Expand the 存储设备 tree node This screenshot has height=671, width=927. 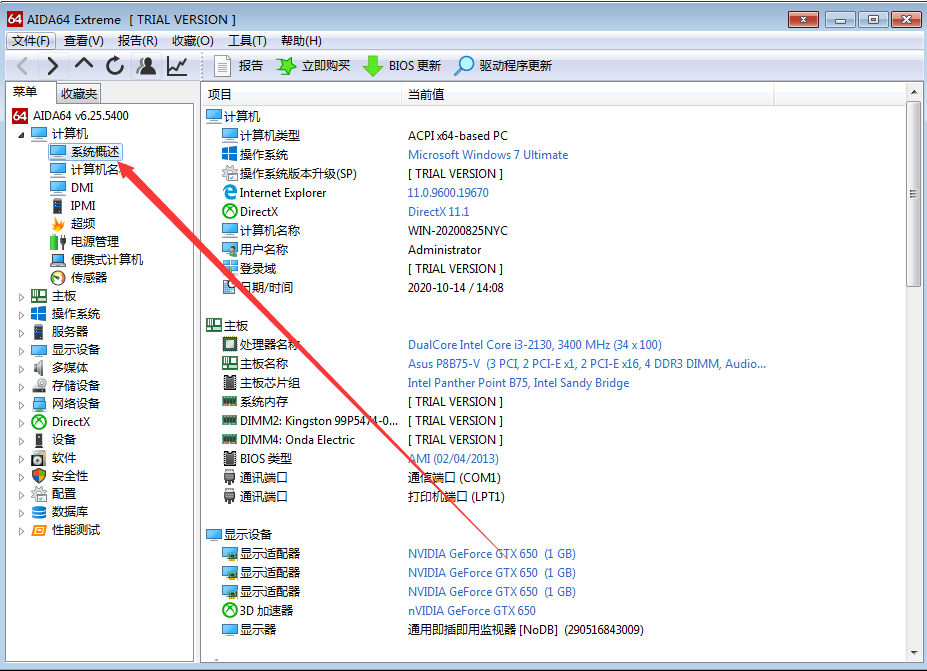pos(21,385)
